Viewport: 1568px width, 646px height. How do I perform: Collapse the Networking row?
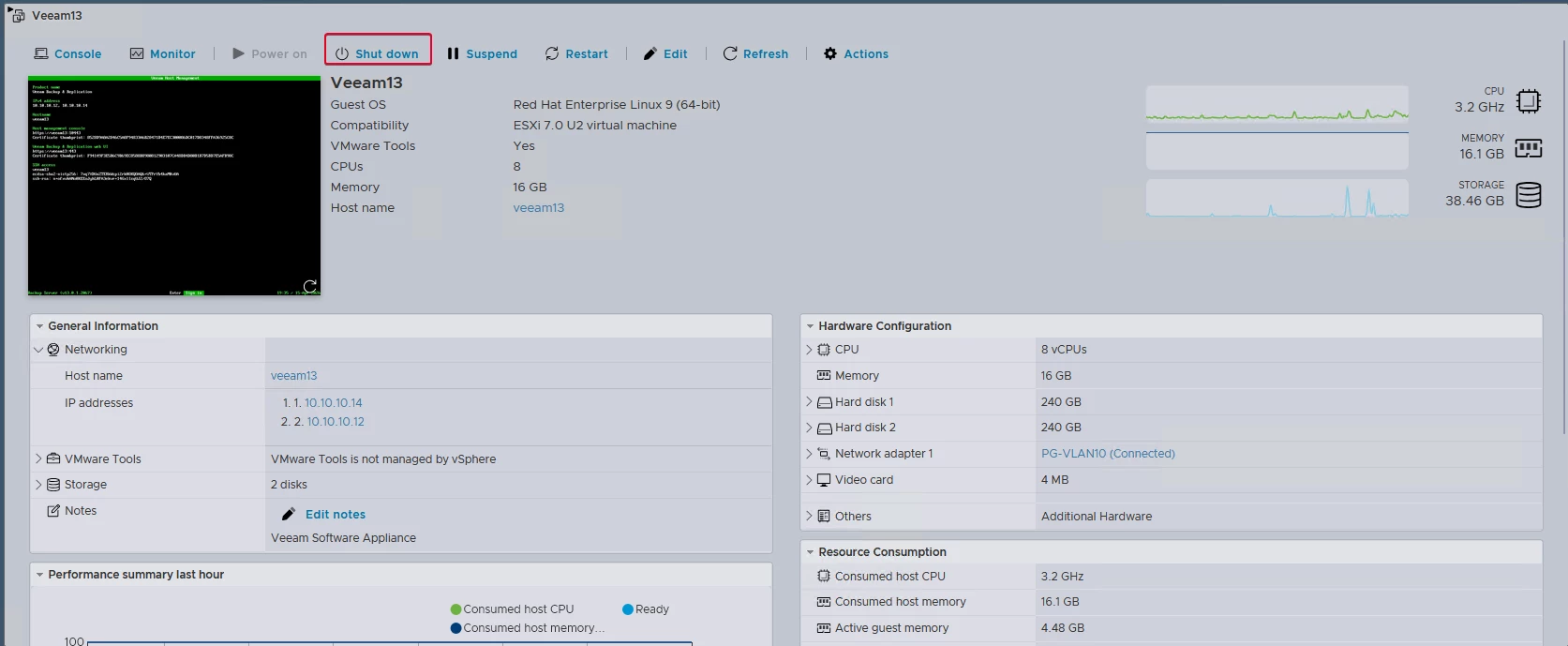tap(38, 350)
